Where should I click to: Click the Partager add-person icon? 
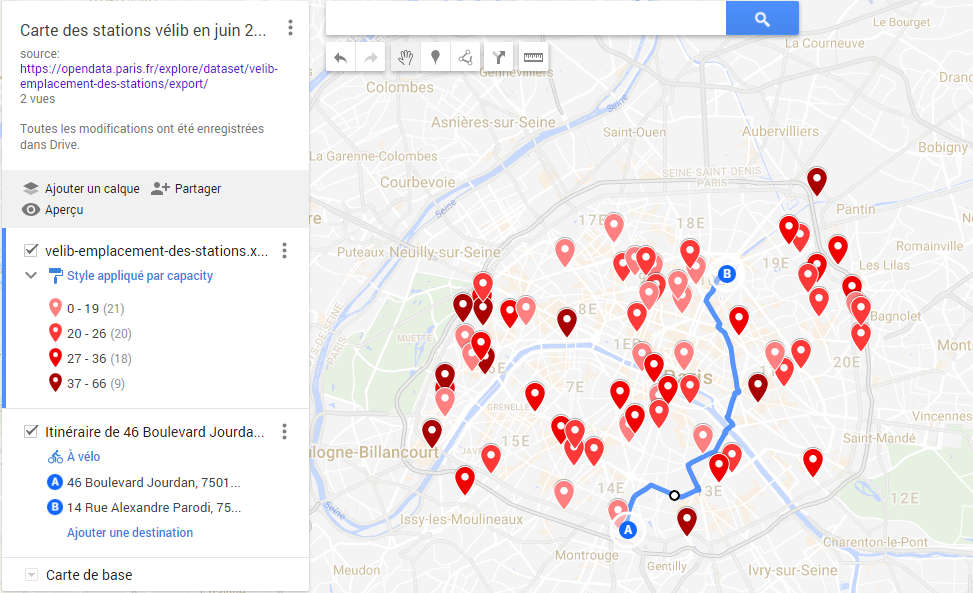tap(160, 188)
